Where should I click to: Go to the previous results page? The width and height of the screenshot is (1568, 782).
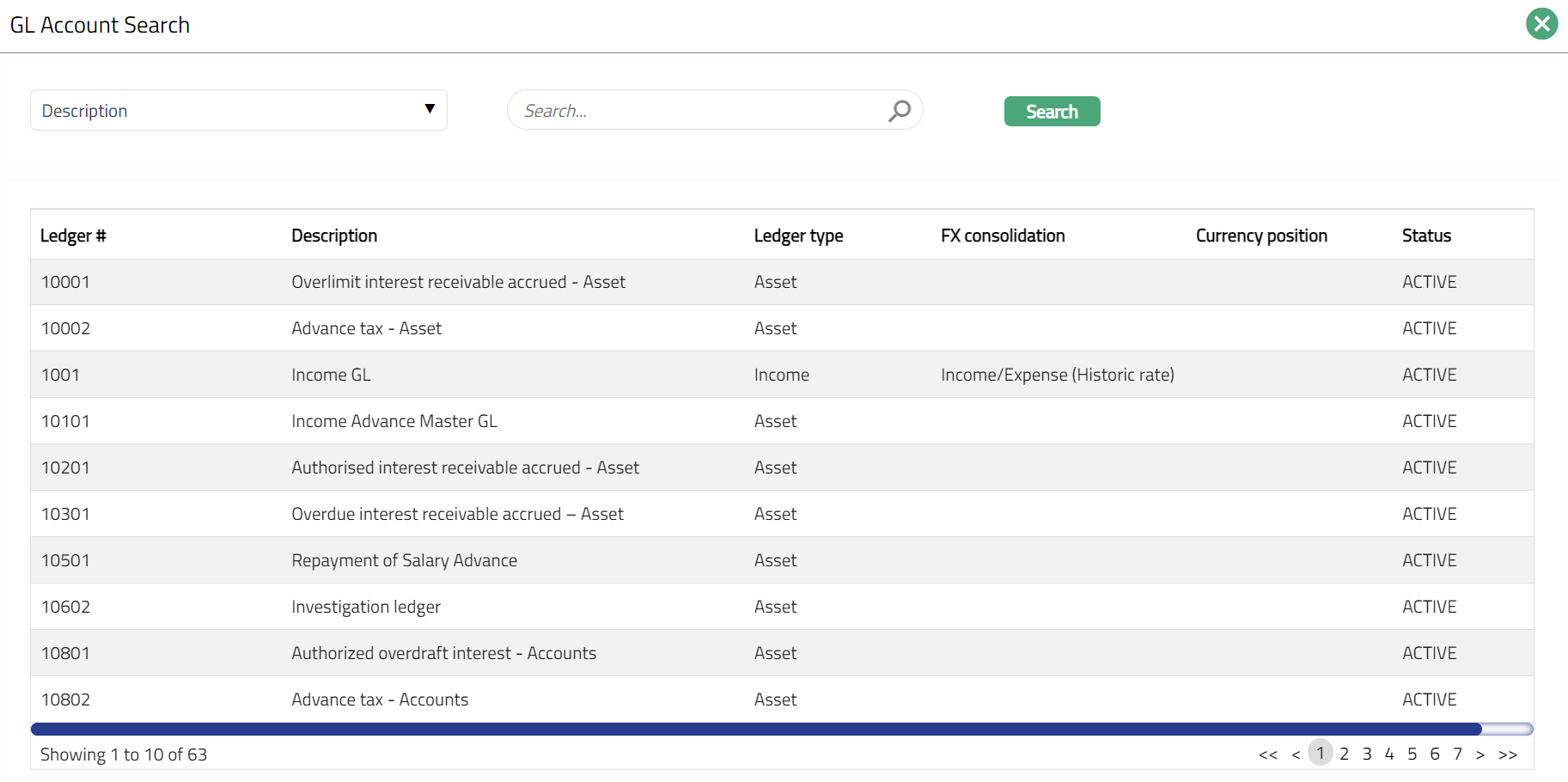click(x=1296, y=755)
